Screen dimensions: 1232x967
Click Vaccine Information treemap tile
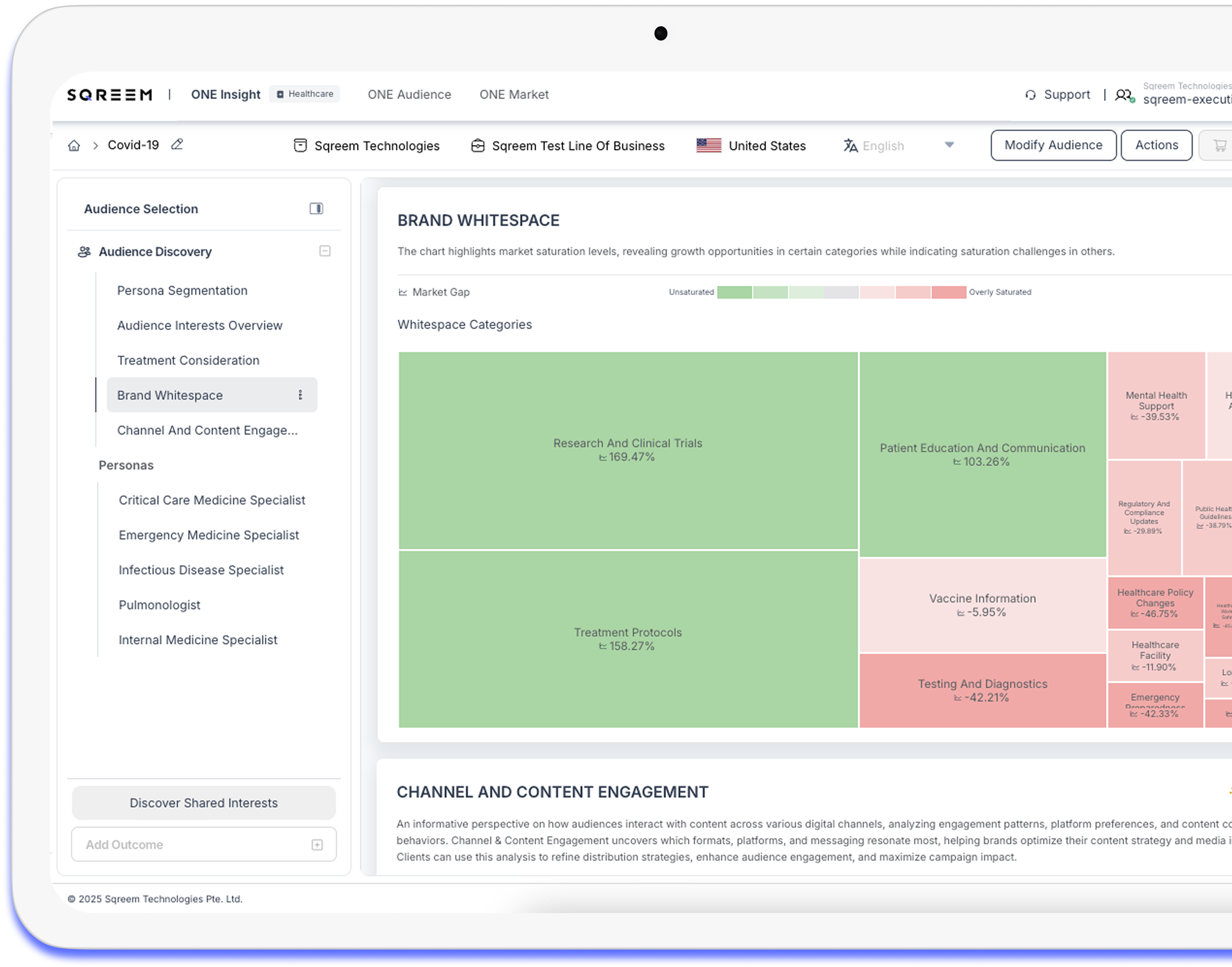click(x=982, y=605)
